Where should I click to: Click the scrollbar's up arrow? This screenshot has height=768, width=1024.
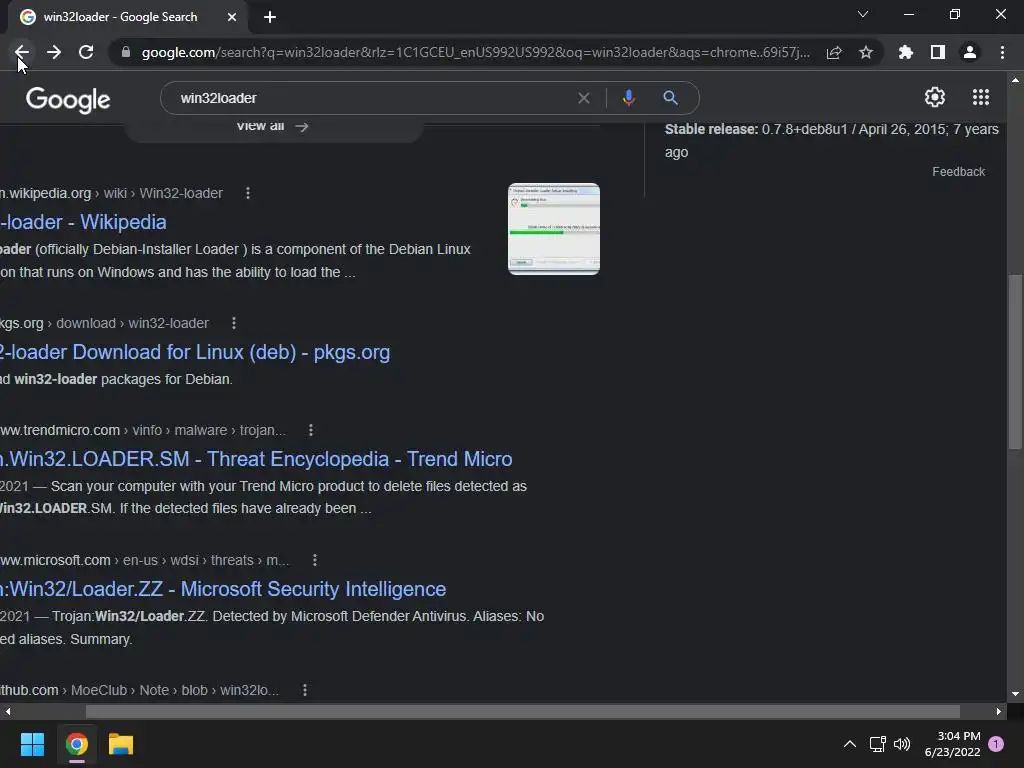pos(1015,80)
